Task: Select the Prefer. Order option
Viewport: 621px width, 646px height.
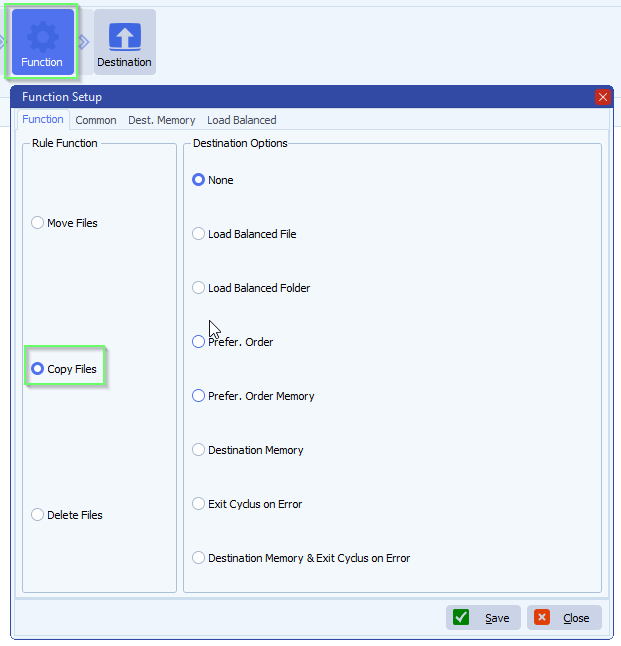Action: pyautogui.click(x=233, y=342)
